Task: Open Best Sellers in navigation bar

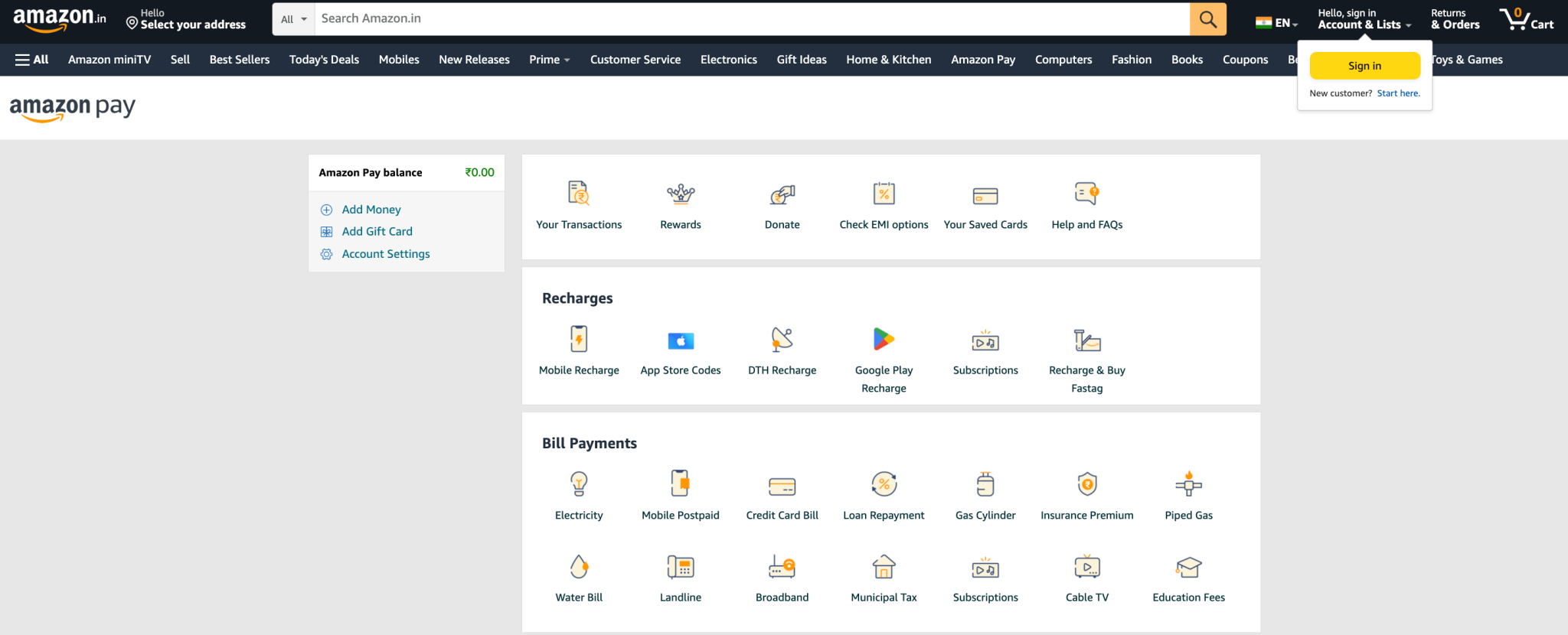Action: 240,60
